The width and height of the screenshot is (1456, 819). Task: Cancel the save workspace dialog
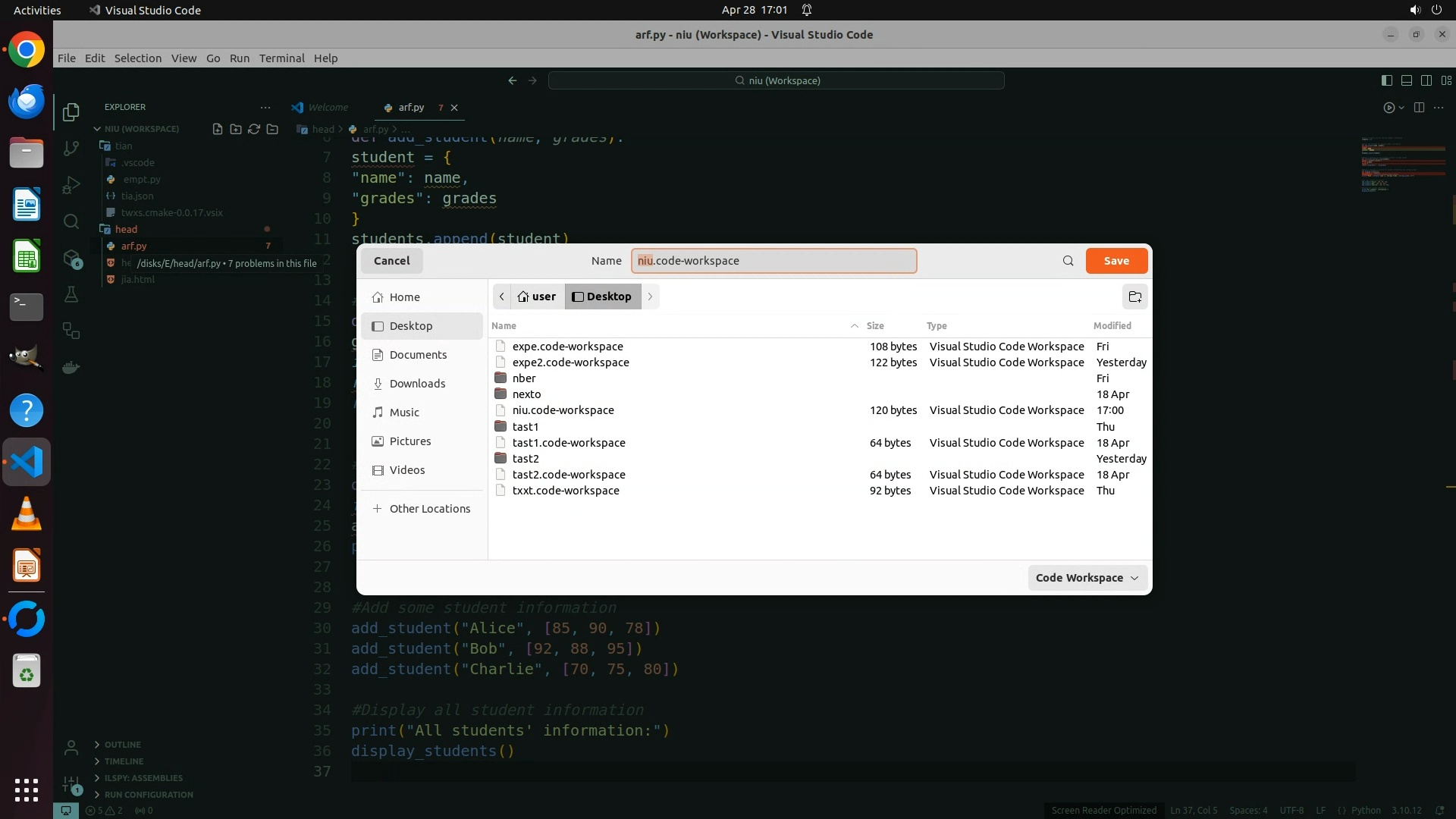tap(391, 261)
